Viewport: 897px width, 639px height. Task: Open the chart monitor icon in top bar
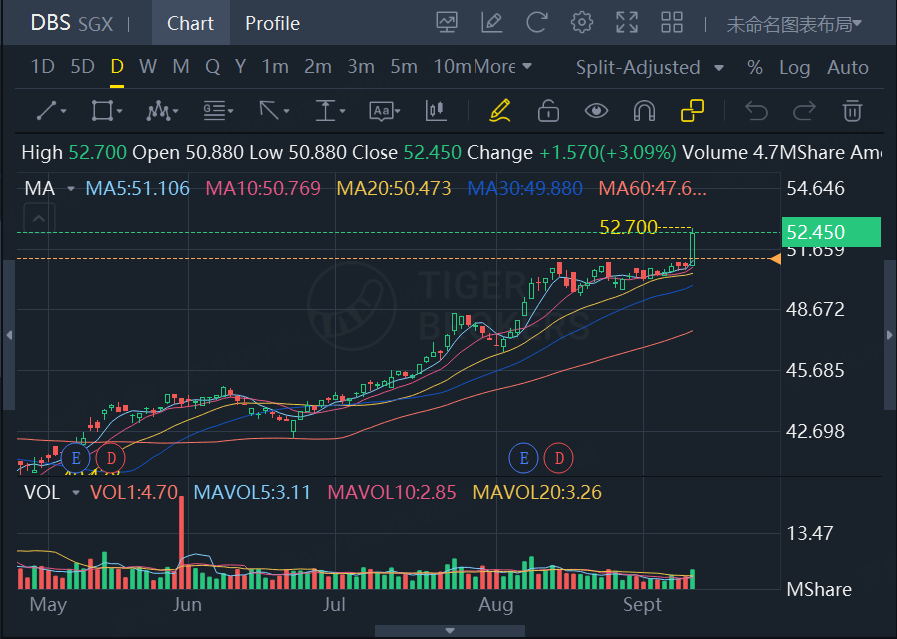[447, 23]
